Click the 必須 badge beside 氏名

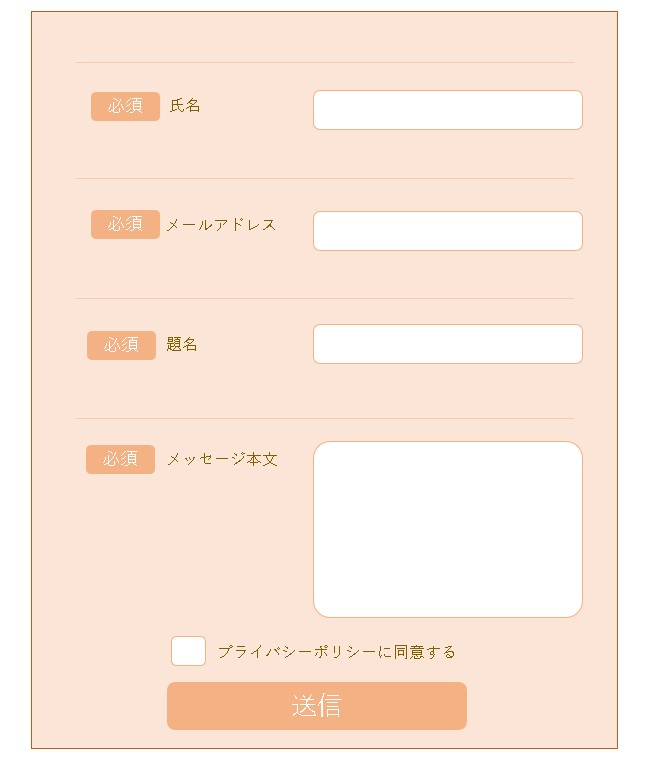click(125, 106)
